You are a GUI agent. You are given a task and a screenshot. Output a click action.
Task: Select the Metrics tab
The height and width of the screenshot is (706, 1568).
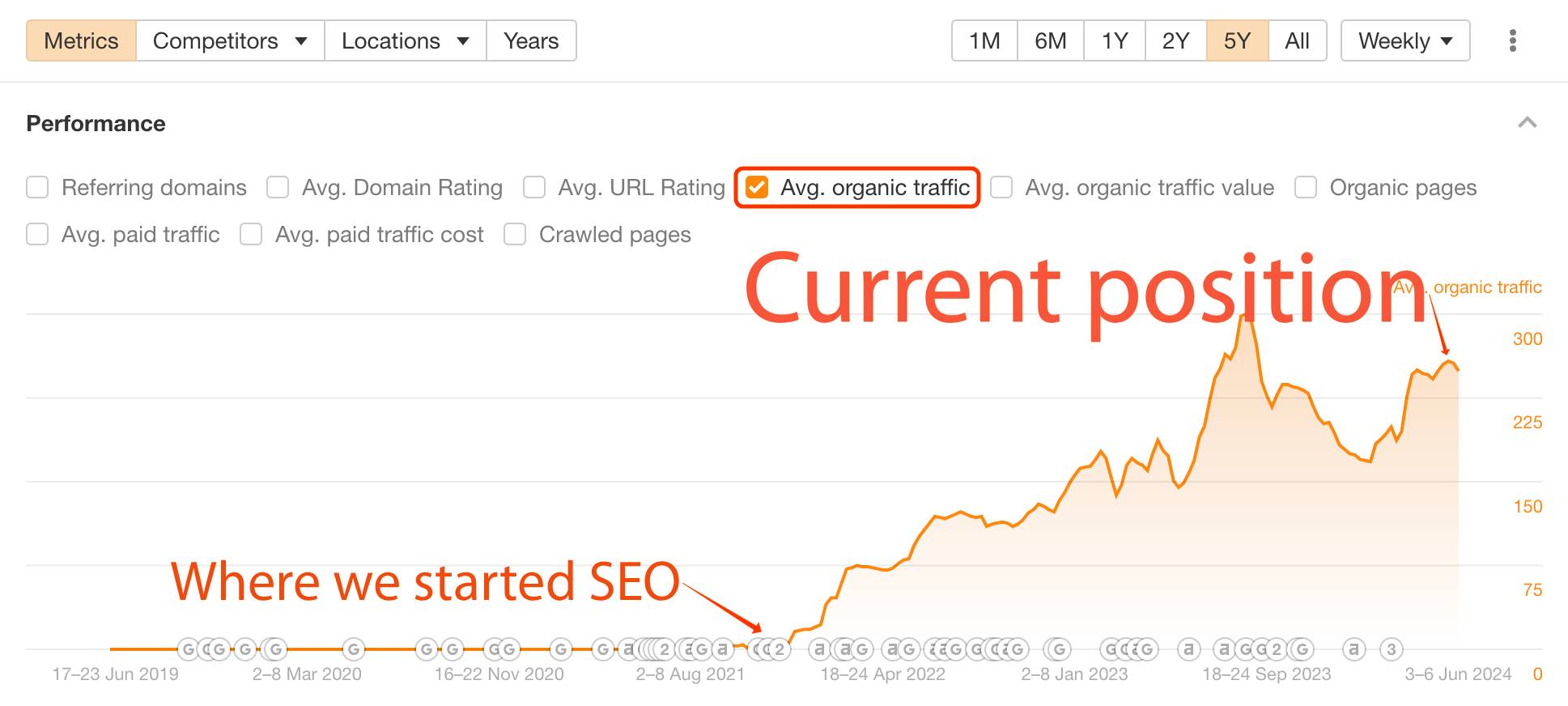pyautogui.click(x=81, y=40)
